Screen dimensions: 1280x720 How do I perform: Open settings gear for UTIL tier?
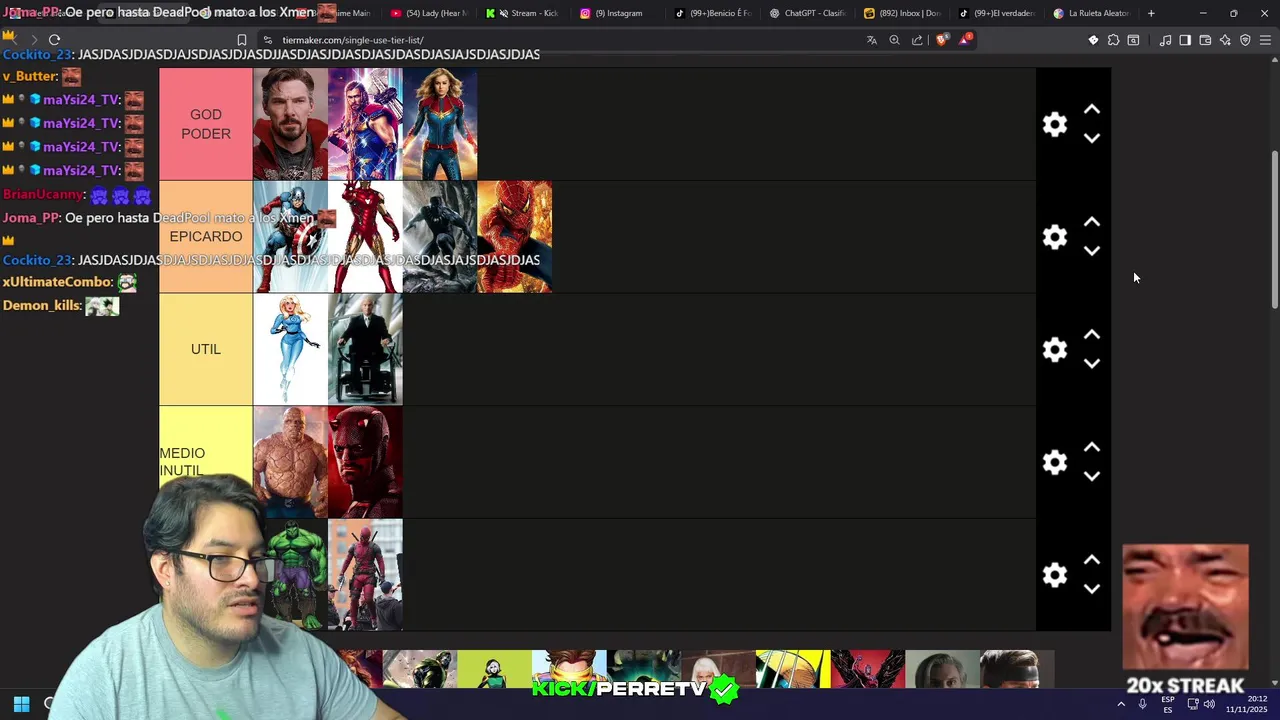tap(1055, 350)
